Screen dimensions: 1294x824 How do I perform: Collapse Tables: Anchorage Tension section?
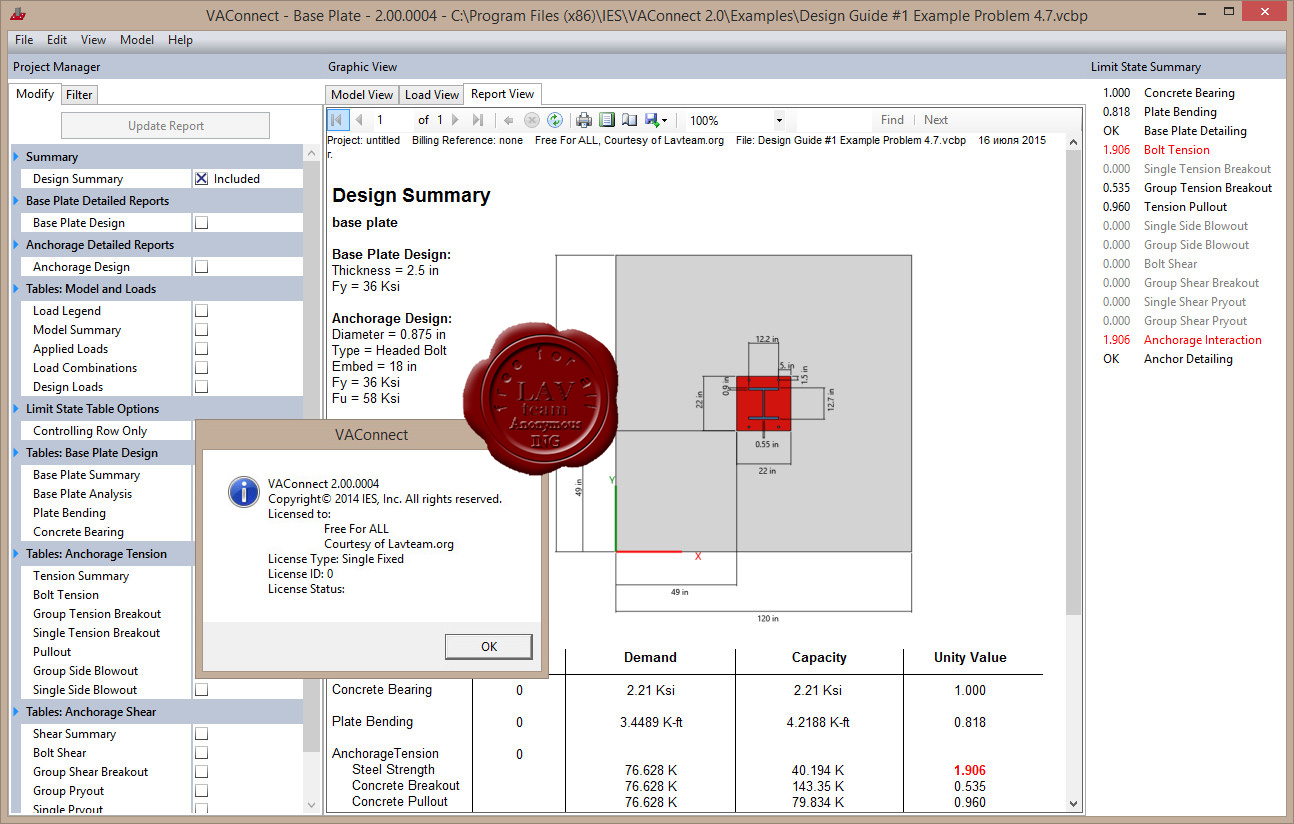click(16, 554)
